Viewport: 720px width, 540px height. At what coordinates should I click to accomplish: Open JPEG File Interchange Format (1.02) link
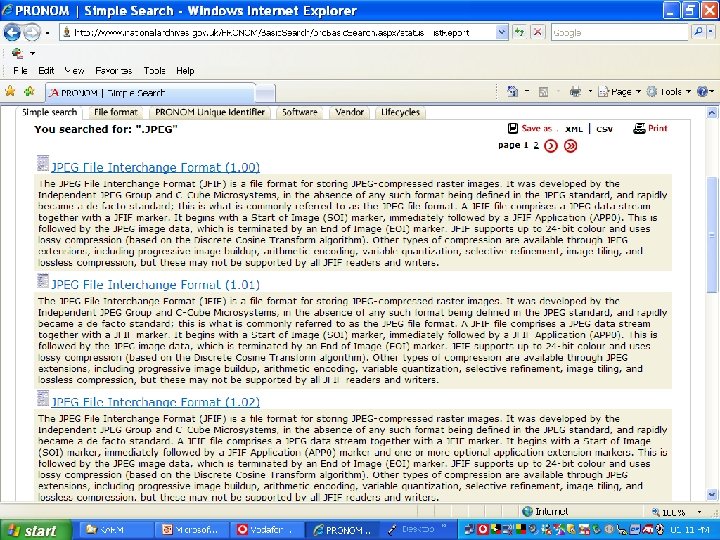coord(156,402)
